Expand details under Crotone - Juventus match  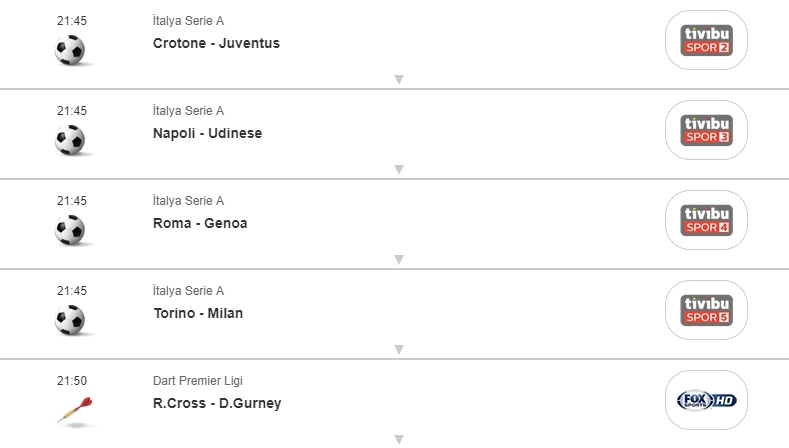398,80
